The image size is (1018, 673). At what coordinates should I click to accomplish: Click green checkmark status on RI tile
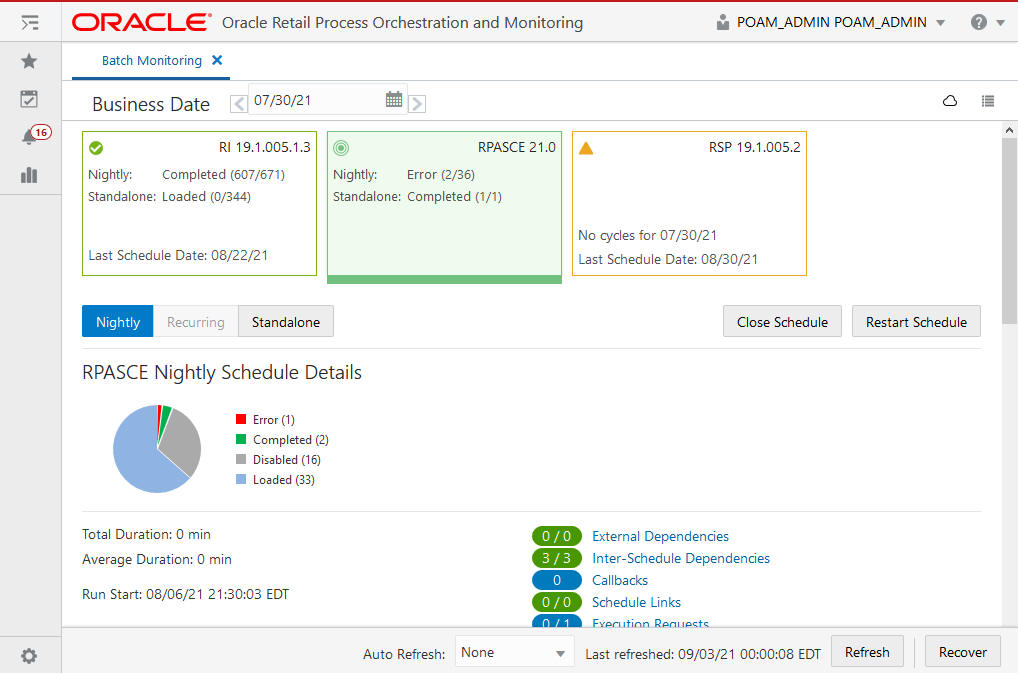pyautogui.click(x=96, y=148)
